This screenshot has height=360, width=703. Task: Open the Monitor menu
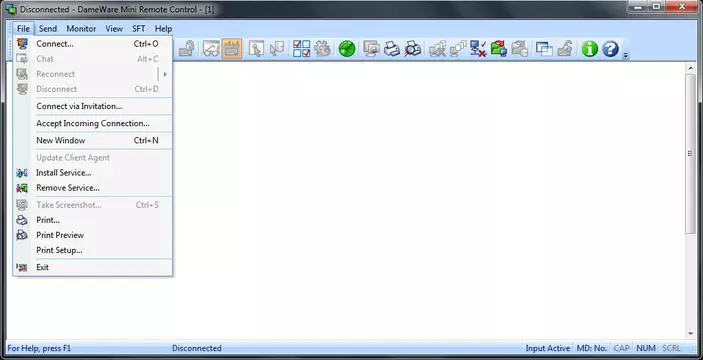(x=81, y=29)
